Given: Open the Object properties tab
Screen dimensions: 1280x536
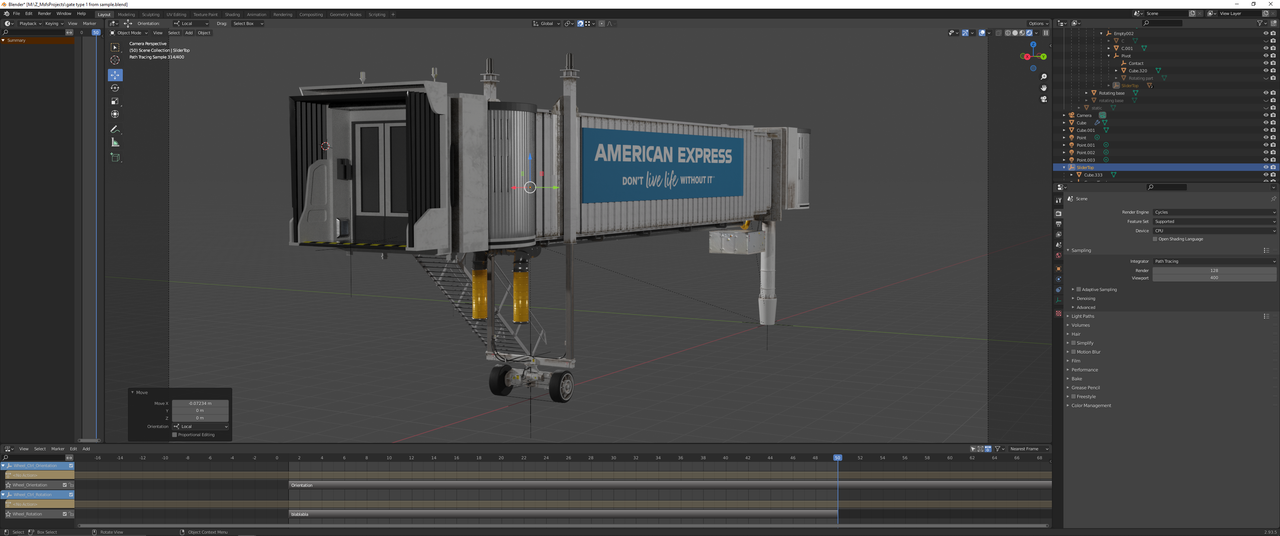Looking at the screenshot, I should pos(1058,269).
